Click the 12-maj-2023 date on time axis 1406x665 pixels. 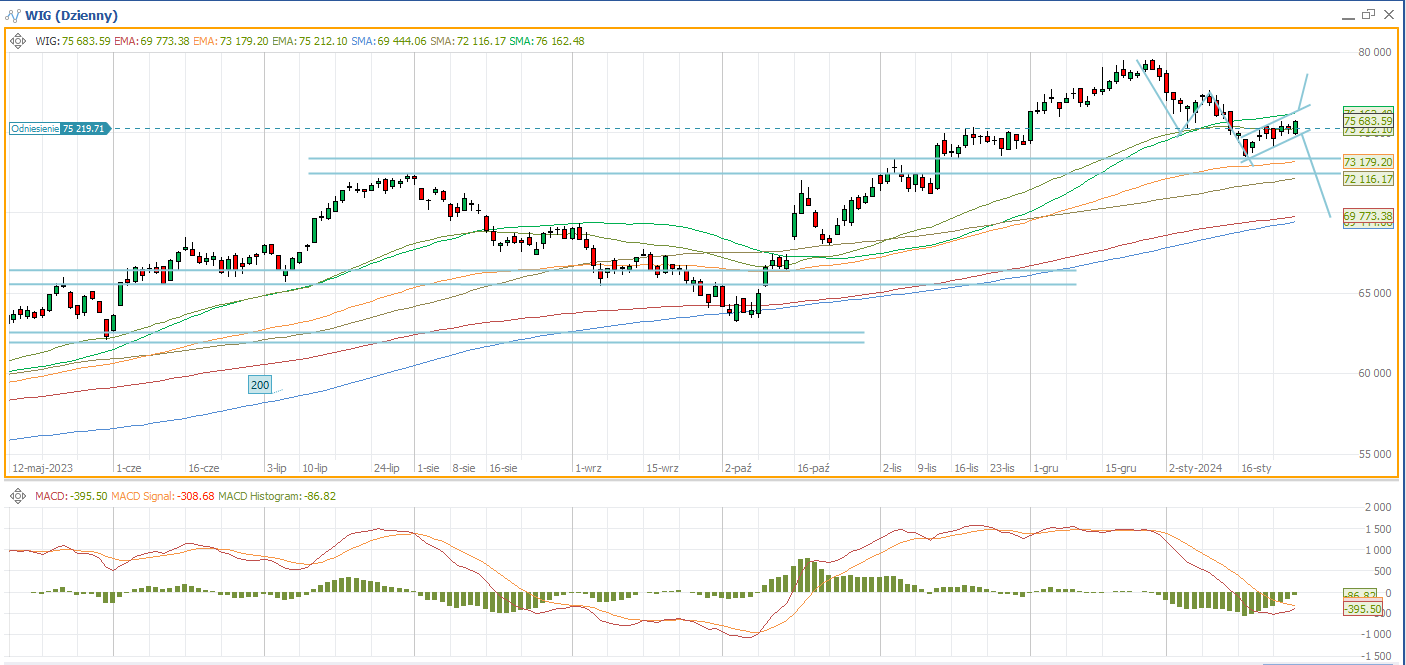tap(44, 468)
